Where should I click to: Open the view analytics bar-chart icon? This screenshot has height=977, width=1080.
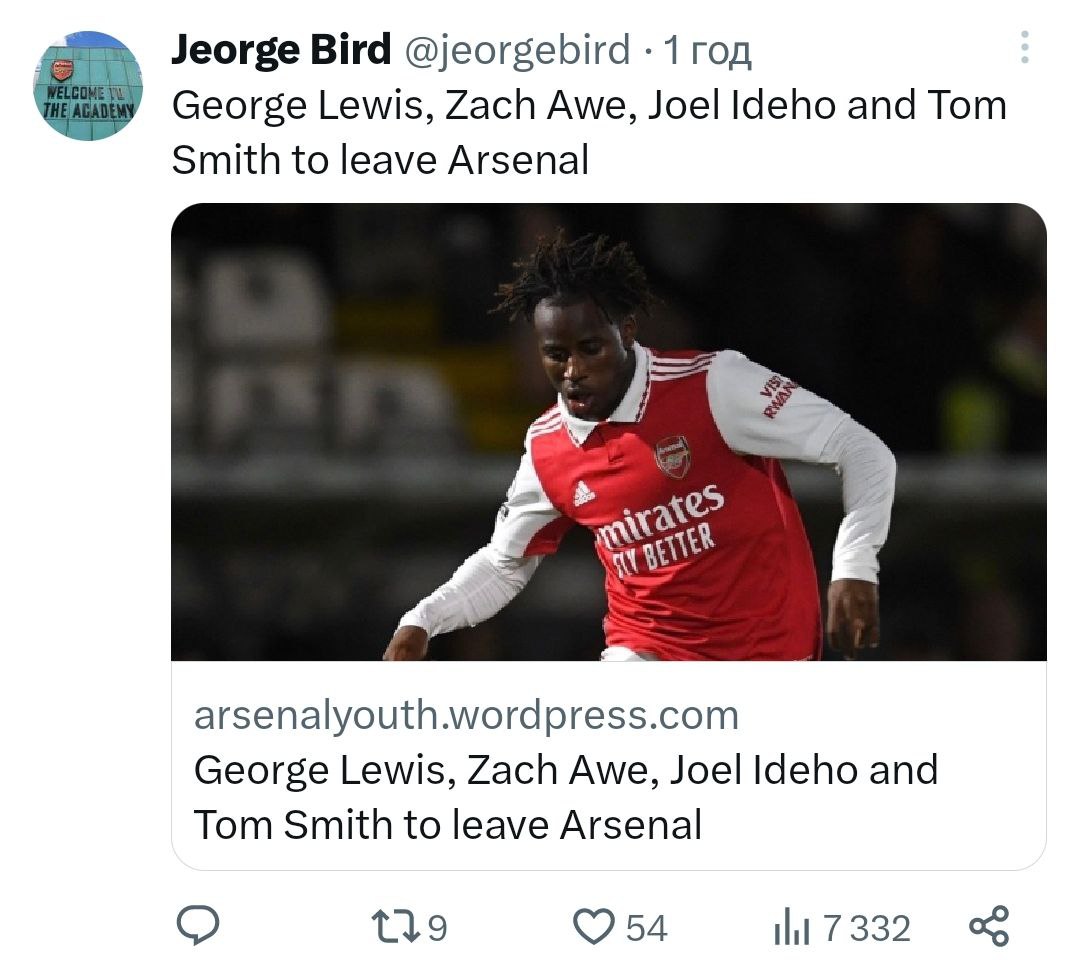point(793,928)
